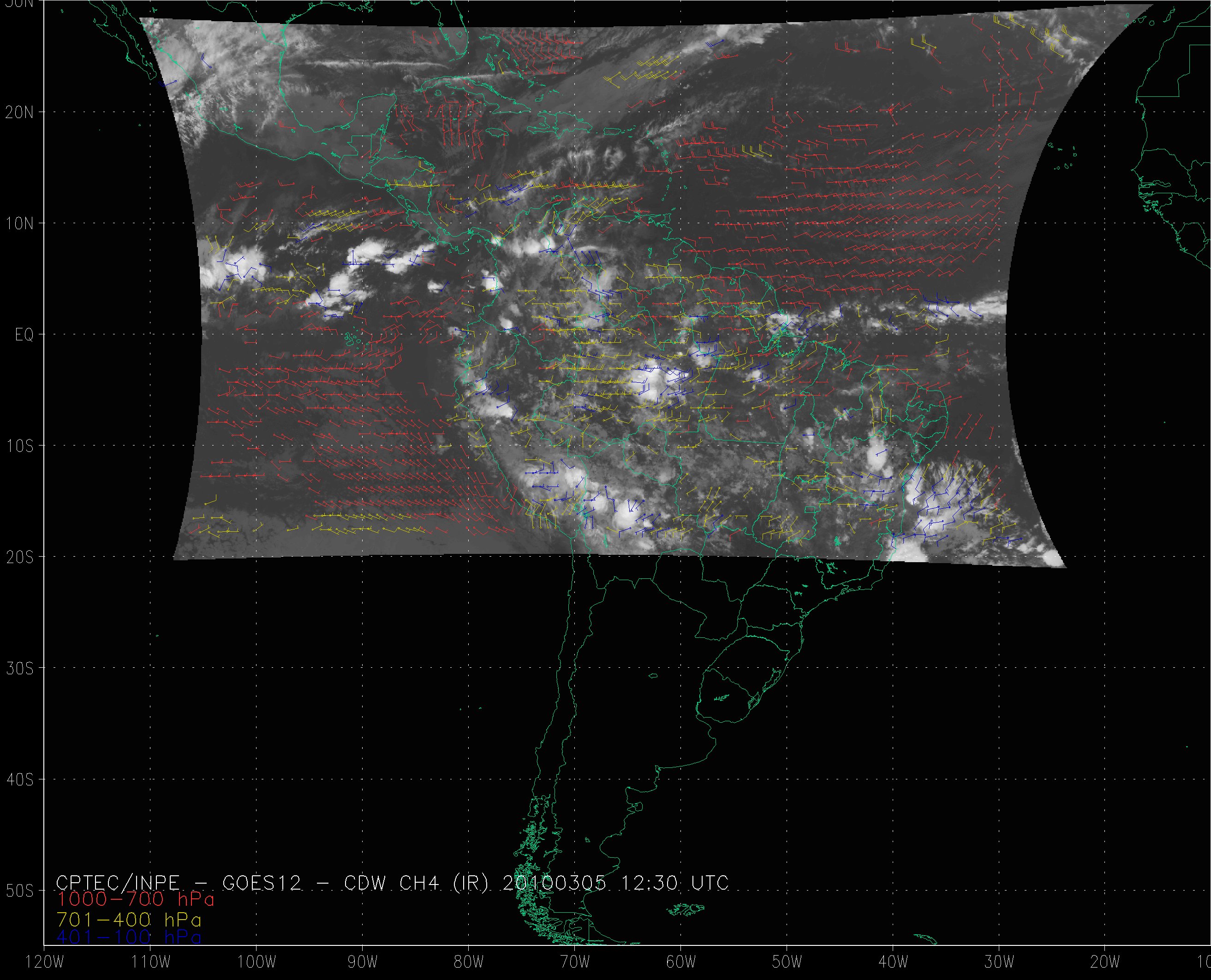The image size is (1211, 980).
Task: Click the yellow 701-400 hPa legend entry
Action: [129, 919]
